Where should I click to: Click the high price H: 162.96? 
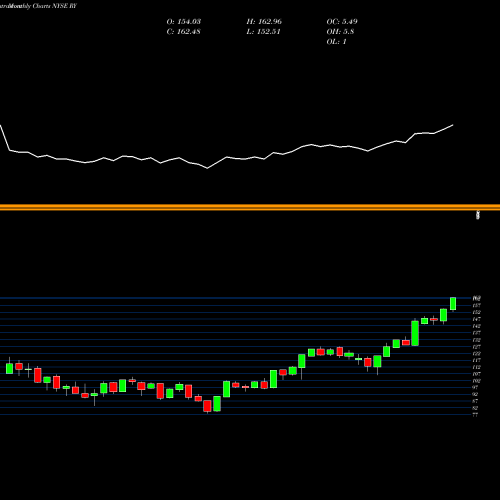click(264, 22)
